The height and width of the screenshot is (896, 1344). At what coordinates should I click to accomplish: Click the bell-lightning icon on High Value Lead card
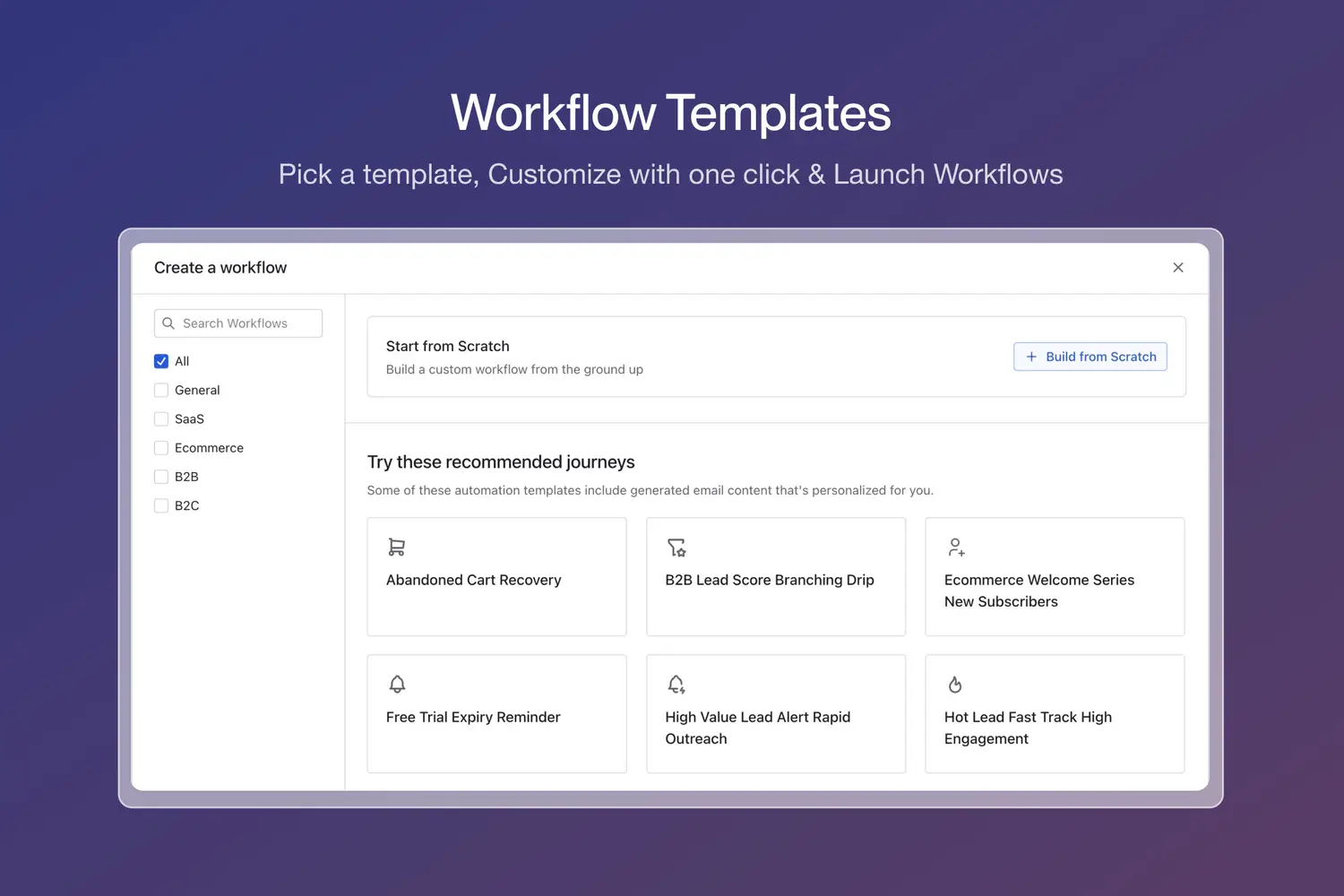pos(676,685)
